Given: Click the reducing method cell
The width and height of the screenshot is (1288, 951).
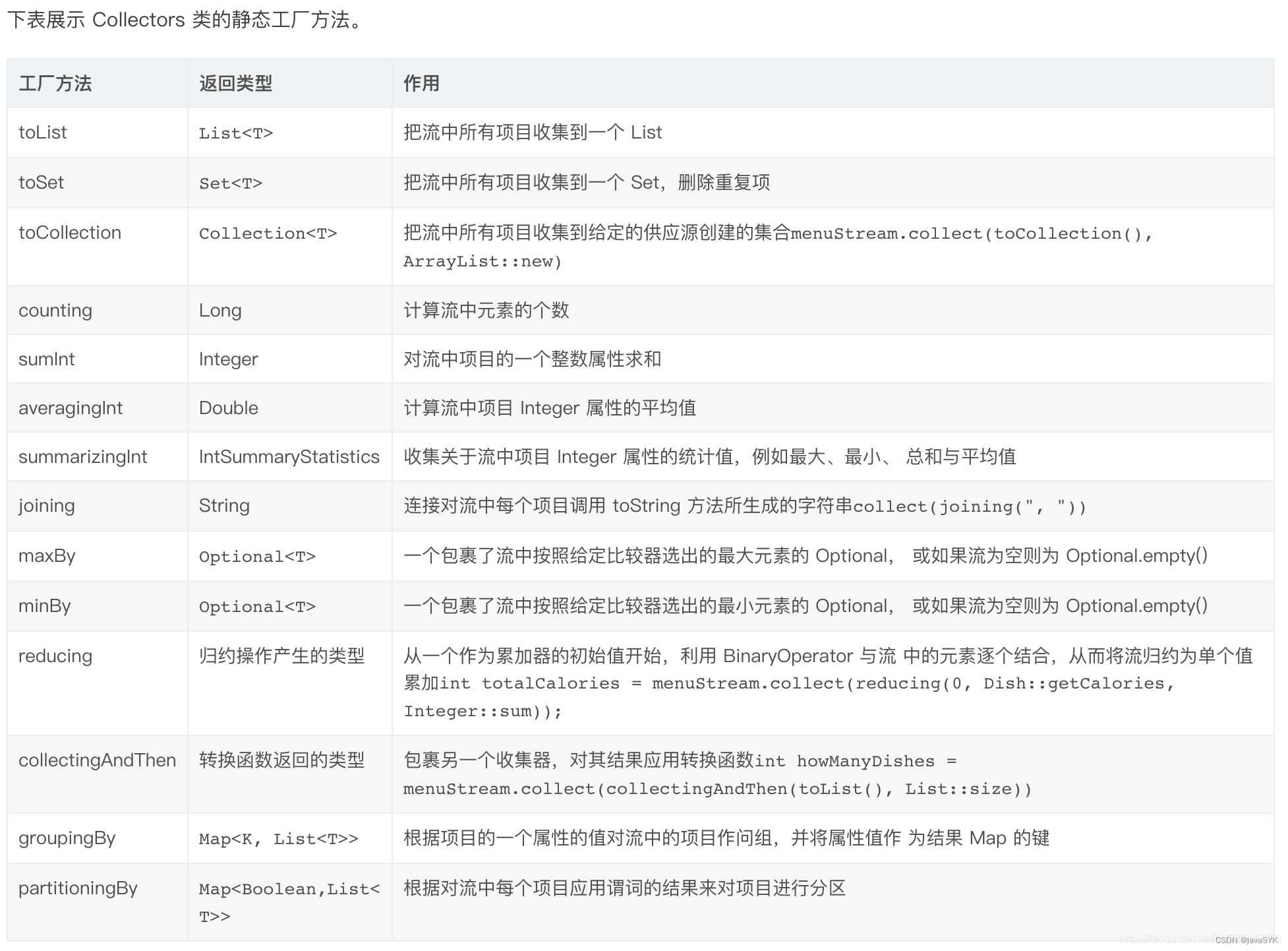Looking at the screenshot, I should (55, 656).
